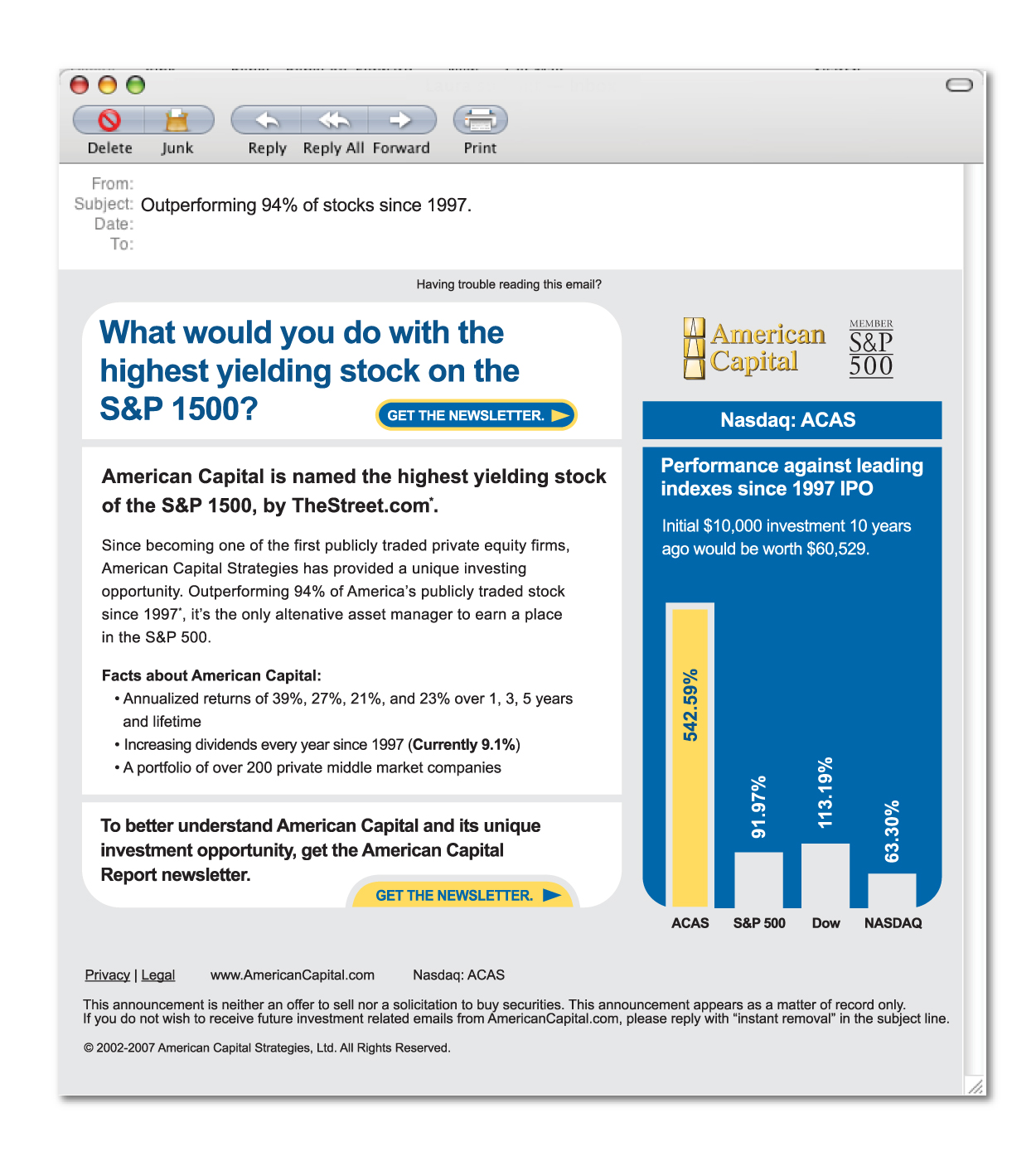Click the American Capital logo
Screen dimensions: 1036x1156
(753, 348)
